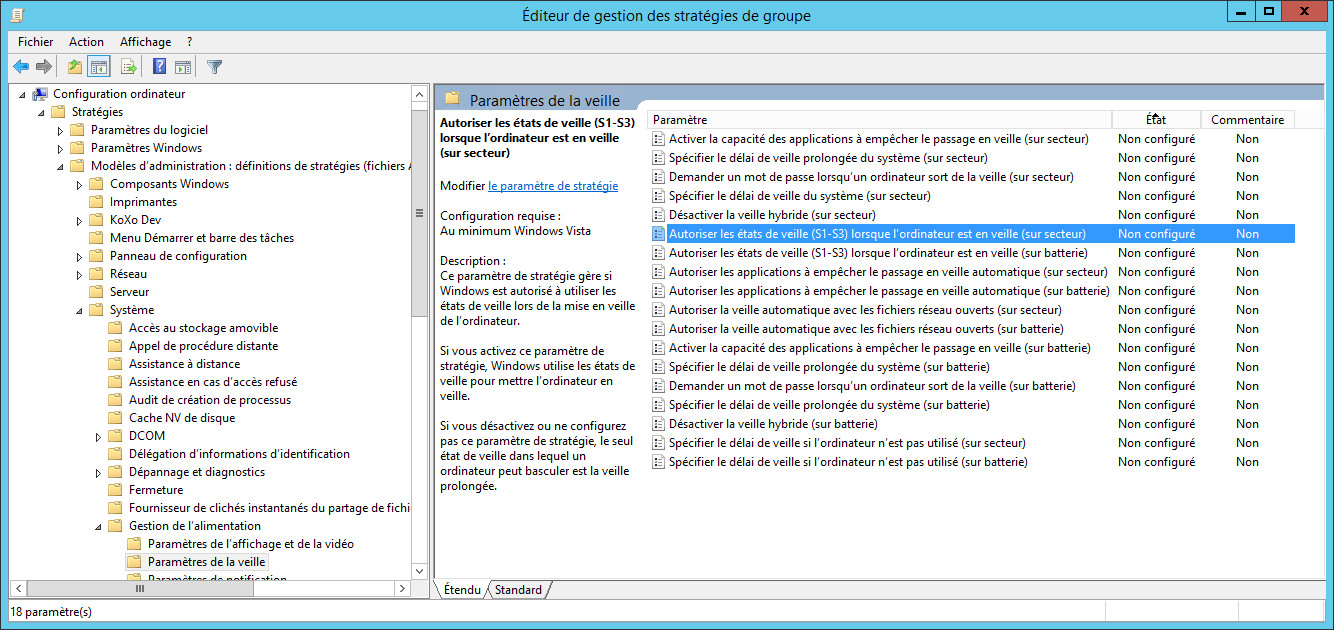Click policy icon for Spécifier le délai de veille du système (sur secteur)
This screenshot has width=1334, height=630.
pos(658,196)
